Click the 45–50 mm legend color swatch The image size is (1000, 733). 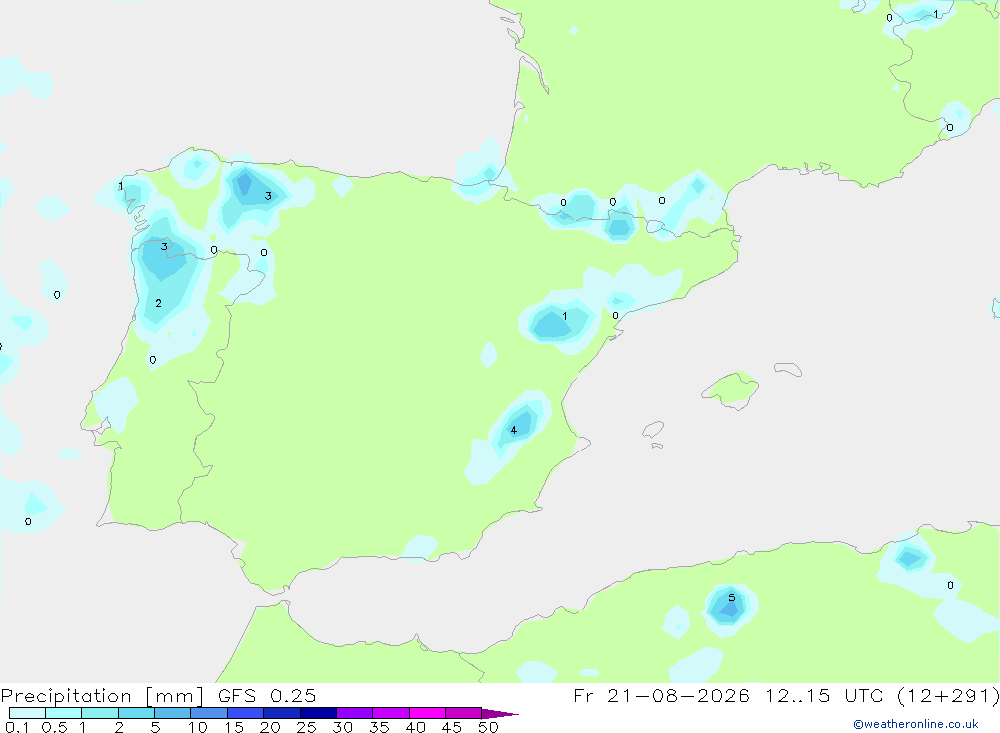click(464, 713)
